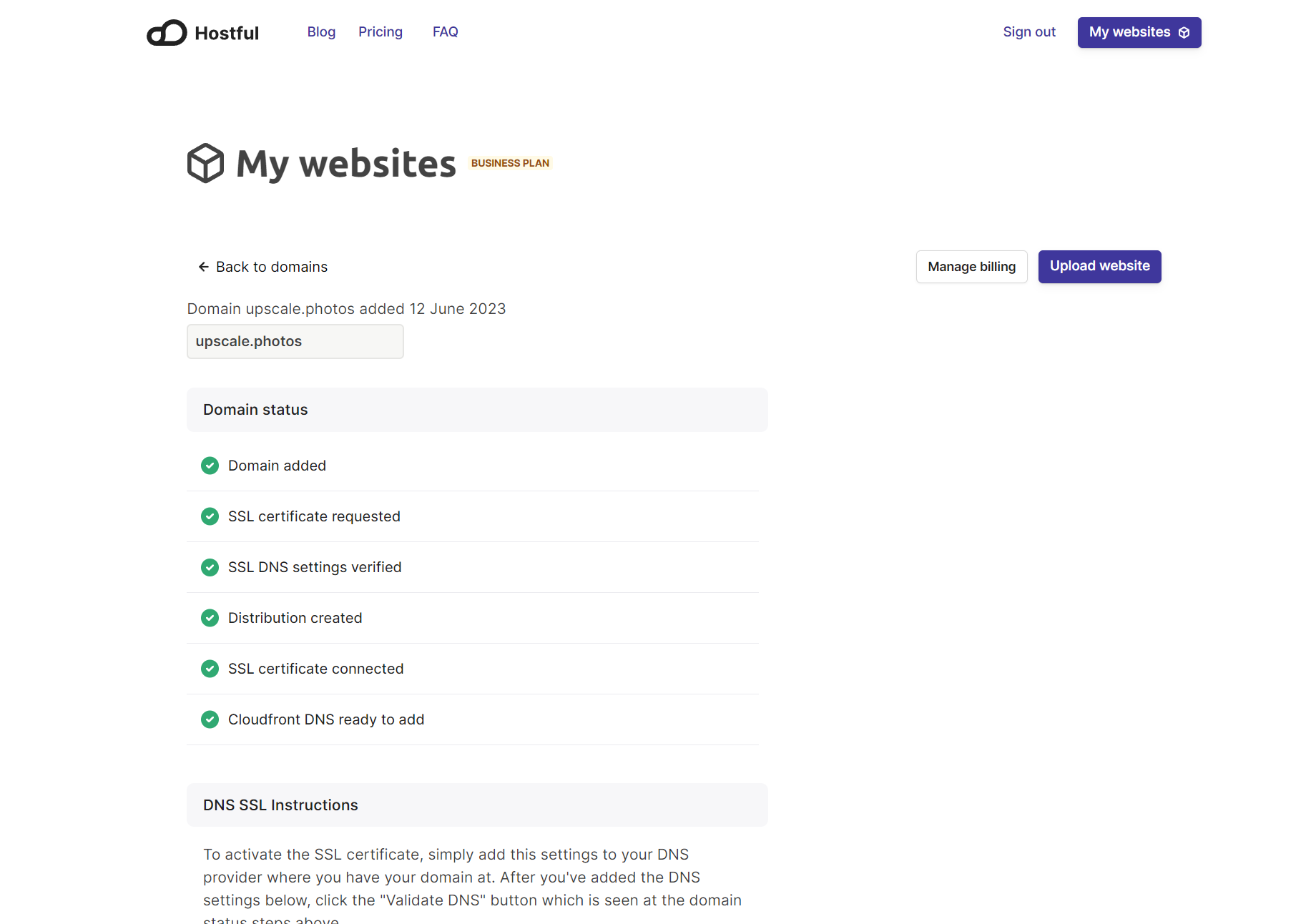Click the SSL DNS settings verified check icon

210,567
